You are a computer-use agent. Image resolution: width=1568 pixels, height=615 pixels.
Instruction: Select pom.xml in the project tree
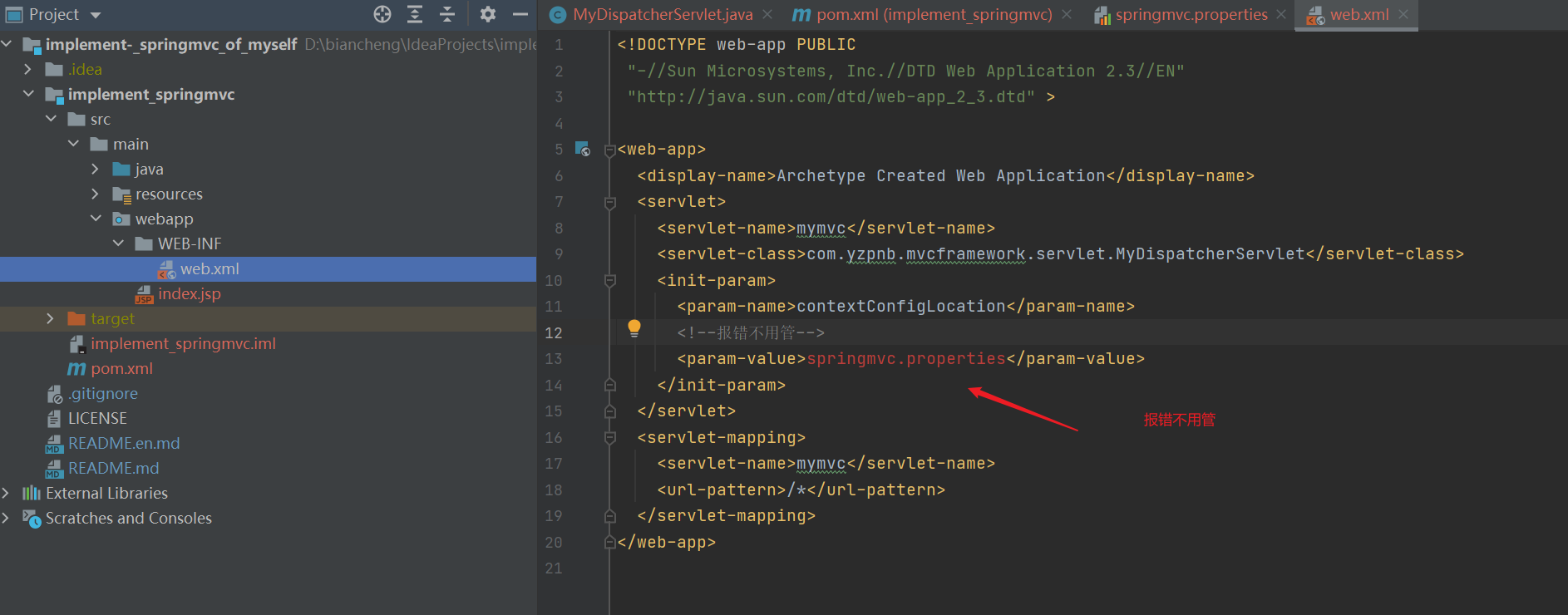click(x=268, y=368)
